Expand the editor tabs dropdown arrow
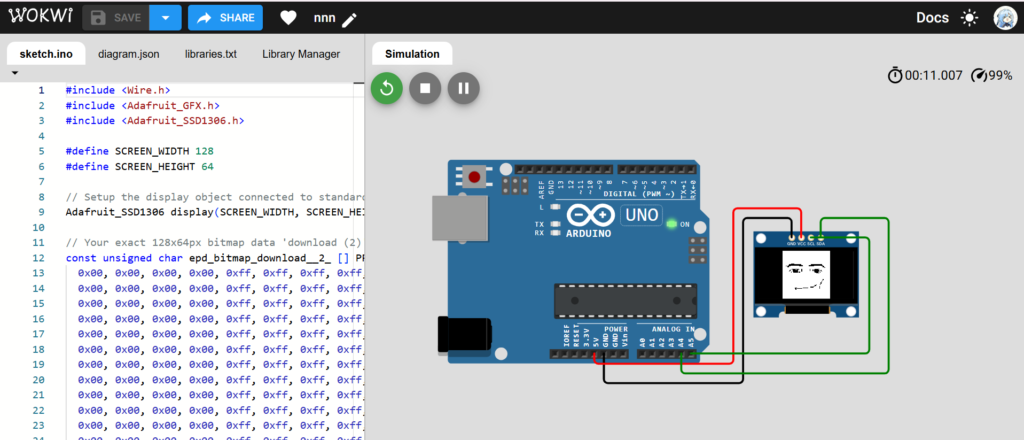 click(x=14, y=72)
